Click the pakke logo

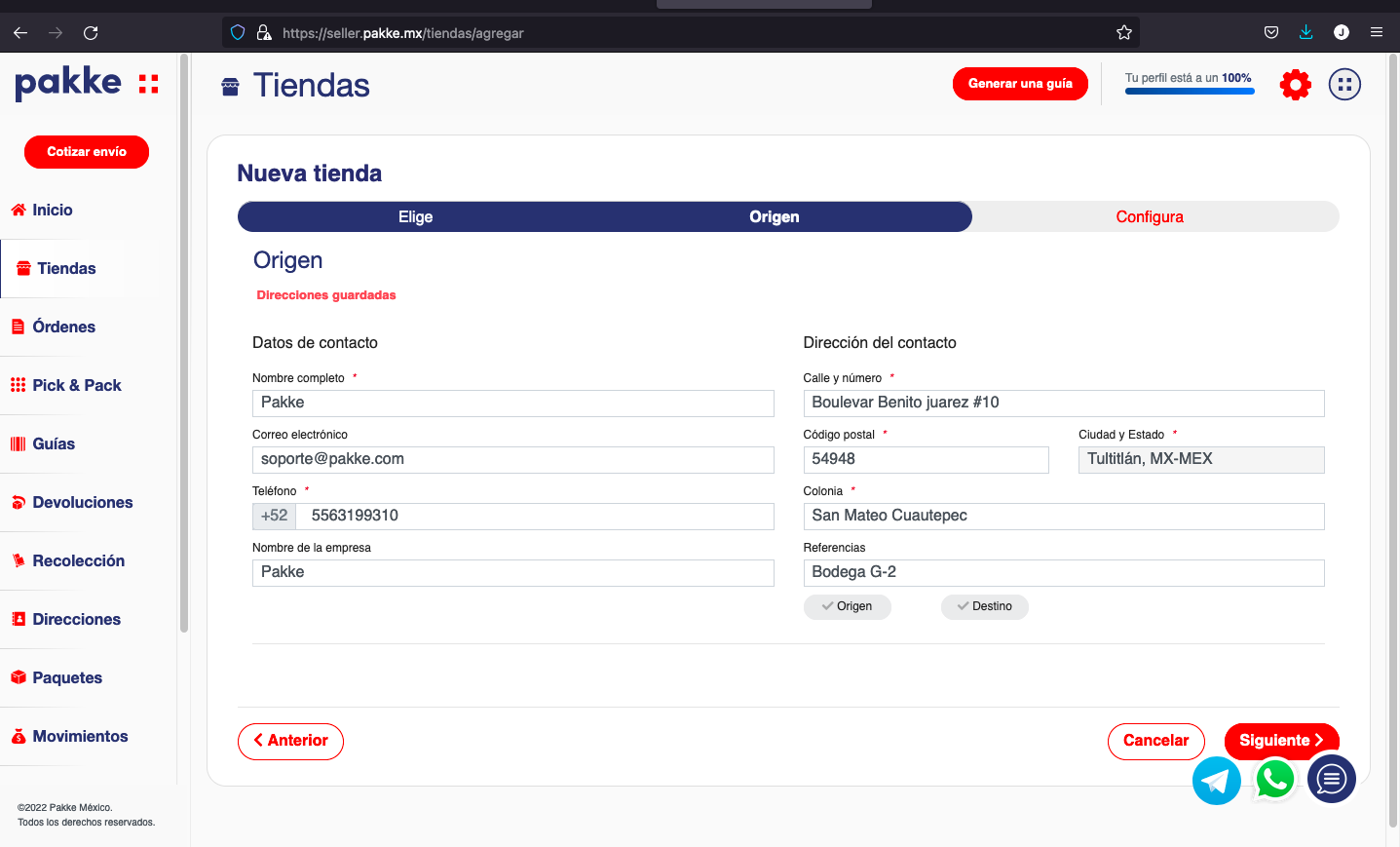click(x=87, y=84)
